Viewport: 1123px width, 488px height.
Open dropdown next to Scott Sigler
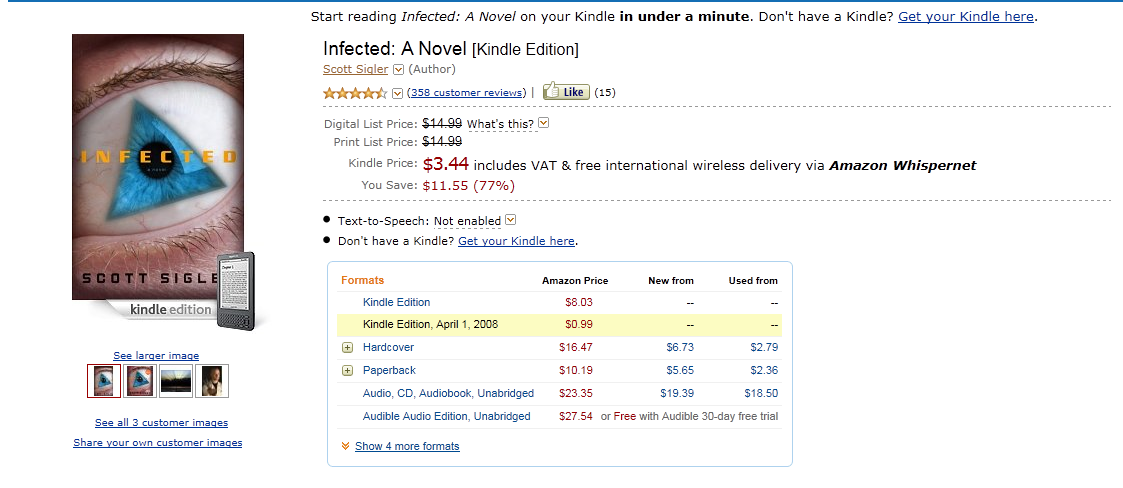tap(398, 70)
